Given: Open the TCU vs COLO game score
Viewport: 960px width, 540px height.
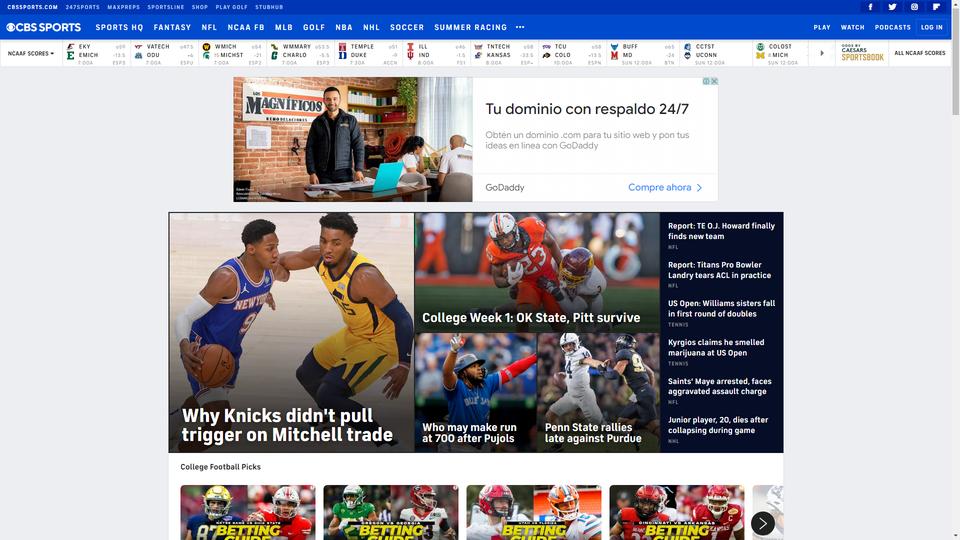Looking at the screenshot, I should pyautogui.click(x=572, y=54).
